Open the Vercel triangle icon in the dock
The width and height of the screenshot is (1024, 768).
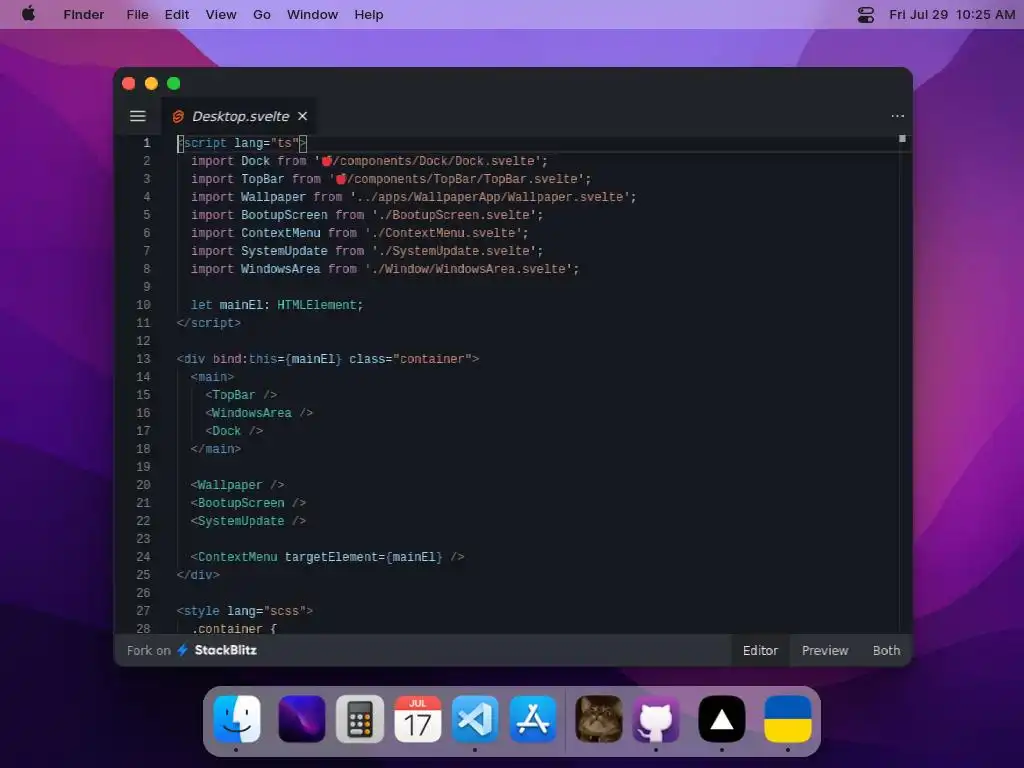click(722, 719)
